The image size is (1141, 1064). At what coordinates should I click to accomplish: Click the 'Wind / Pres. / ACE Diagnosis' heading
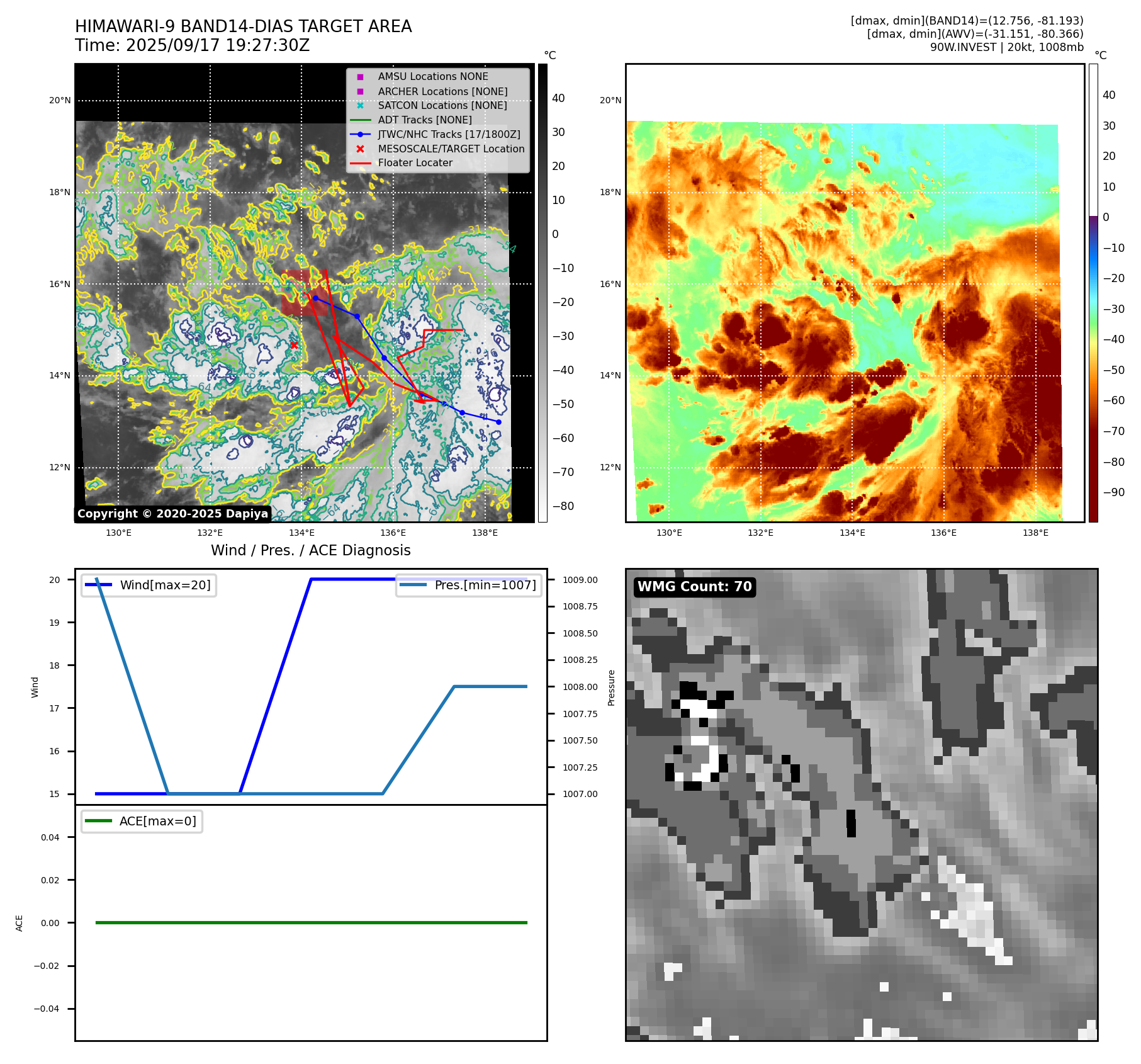(311, 550)
